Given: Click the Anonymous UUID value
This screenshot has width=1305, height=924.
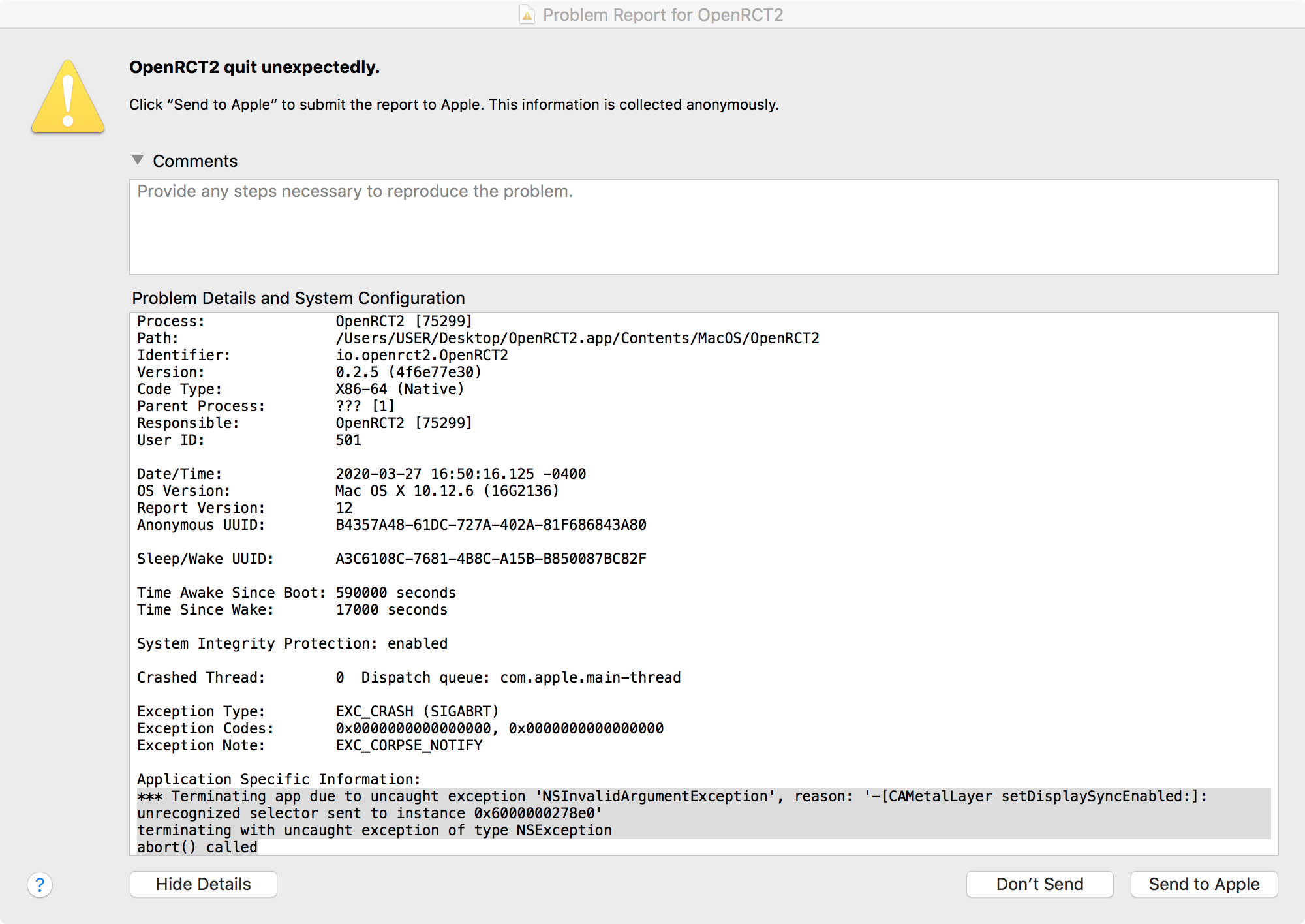Looking at the screenshot, I should (491, 525).
